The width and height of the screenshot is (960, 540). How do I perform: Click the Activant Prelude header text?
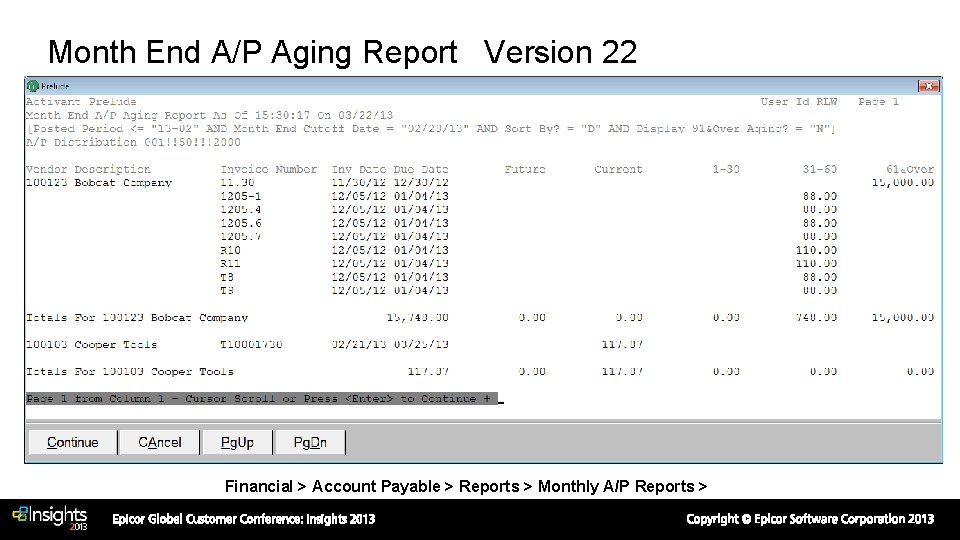pos(81,102)
